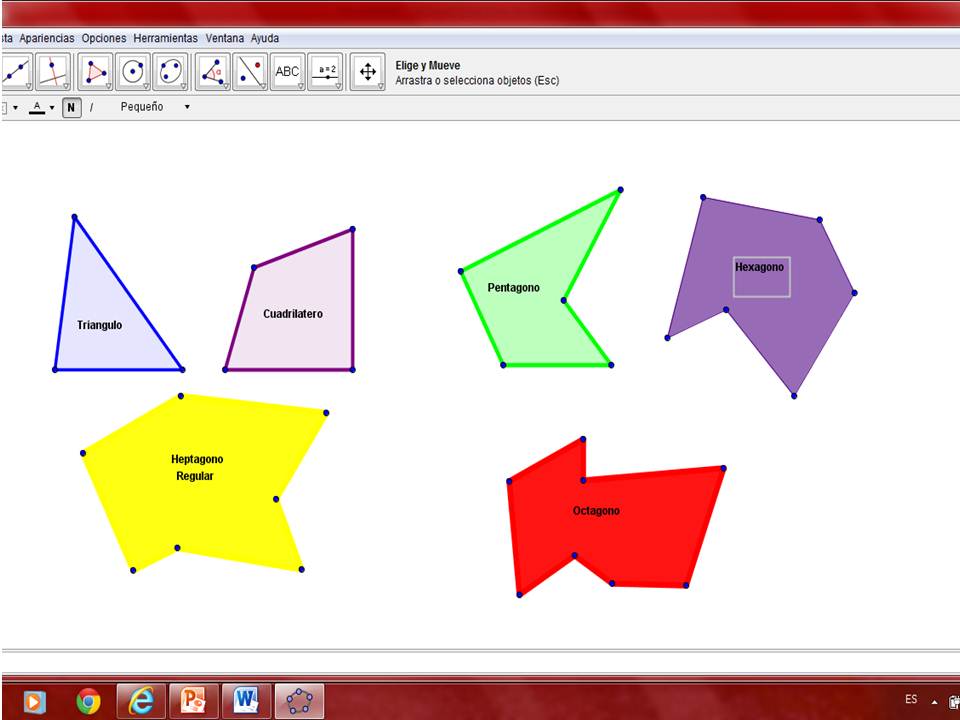The image size is (960, 720).
Task: Click the GeoGebra taskbar icon
Action: (x=299, y=701)
